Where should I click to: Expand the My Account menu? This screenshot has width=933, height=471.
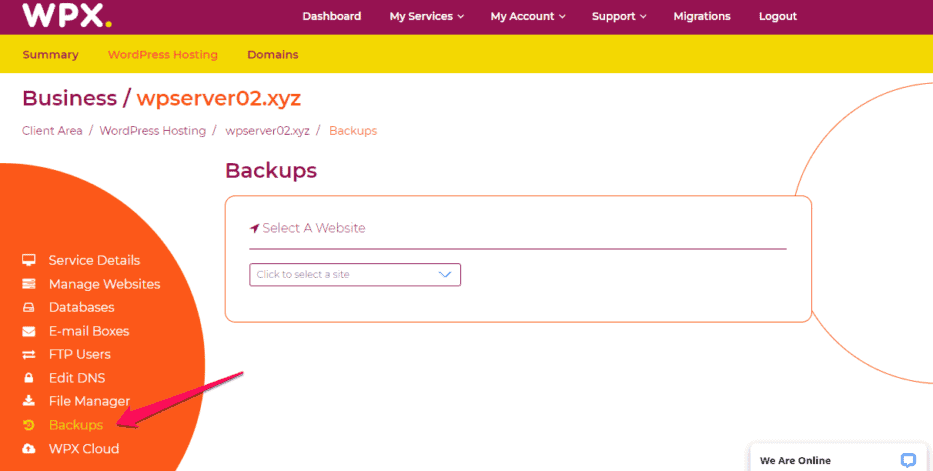pos(528,17)
